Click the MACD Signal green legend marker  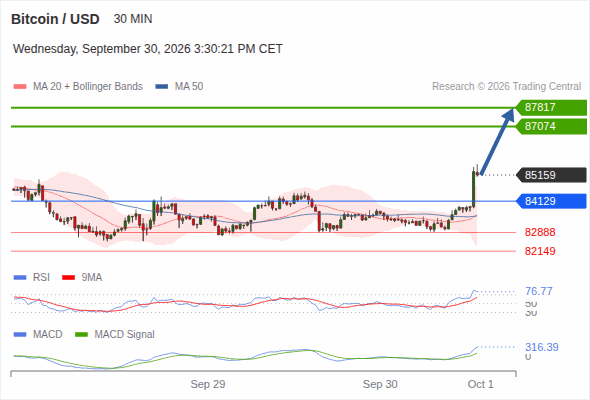(81, 335)
